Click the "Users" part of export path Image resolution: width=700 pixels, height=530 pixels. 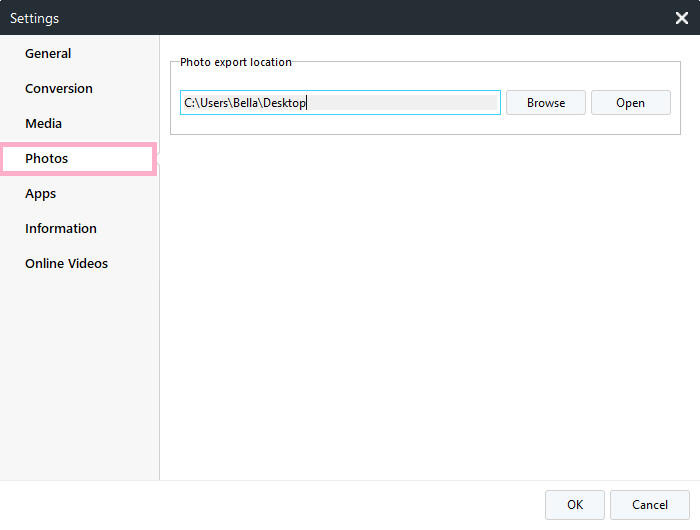pyautogui.click(x=213, y=103)
